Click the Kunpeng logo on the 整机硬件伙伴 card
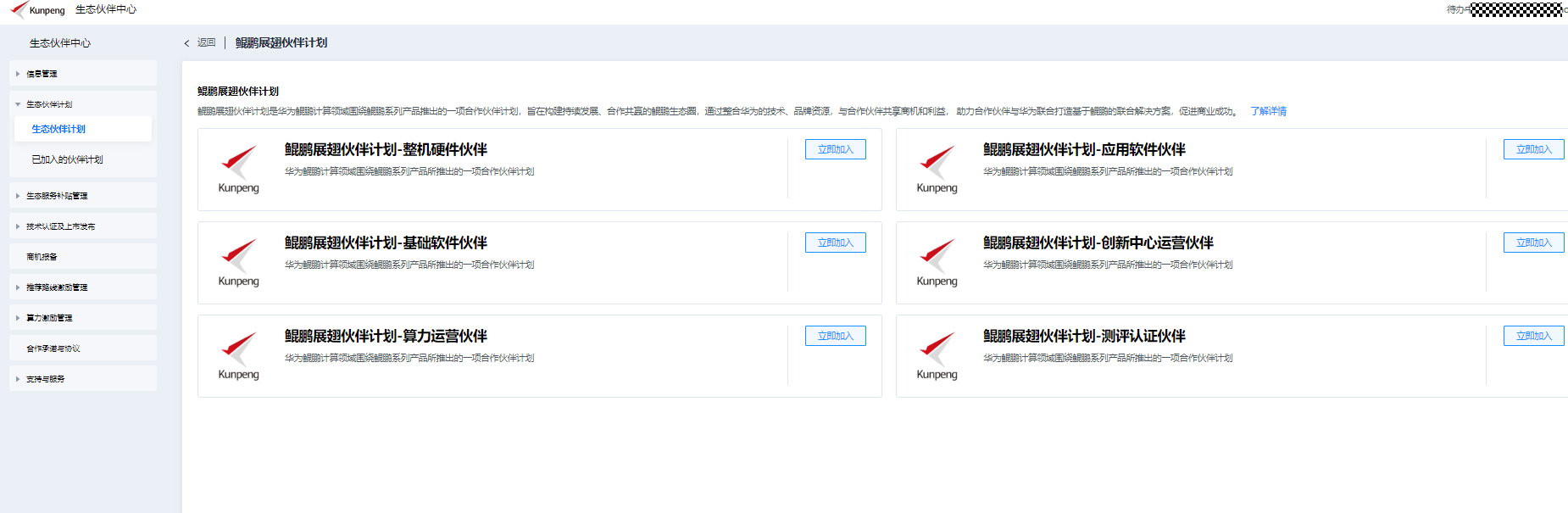Viewport: 1568px width, 513px height. [239, 170]
